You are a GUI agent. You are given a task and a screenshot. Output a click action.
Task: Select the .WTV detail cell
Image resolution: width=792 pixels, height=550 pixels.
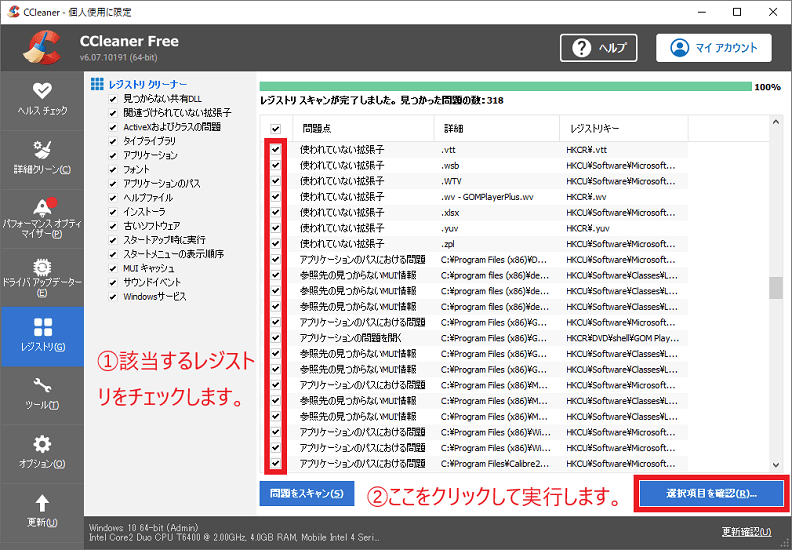point(451,181)
